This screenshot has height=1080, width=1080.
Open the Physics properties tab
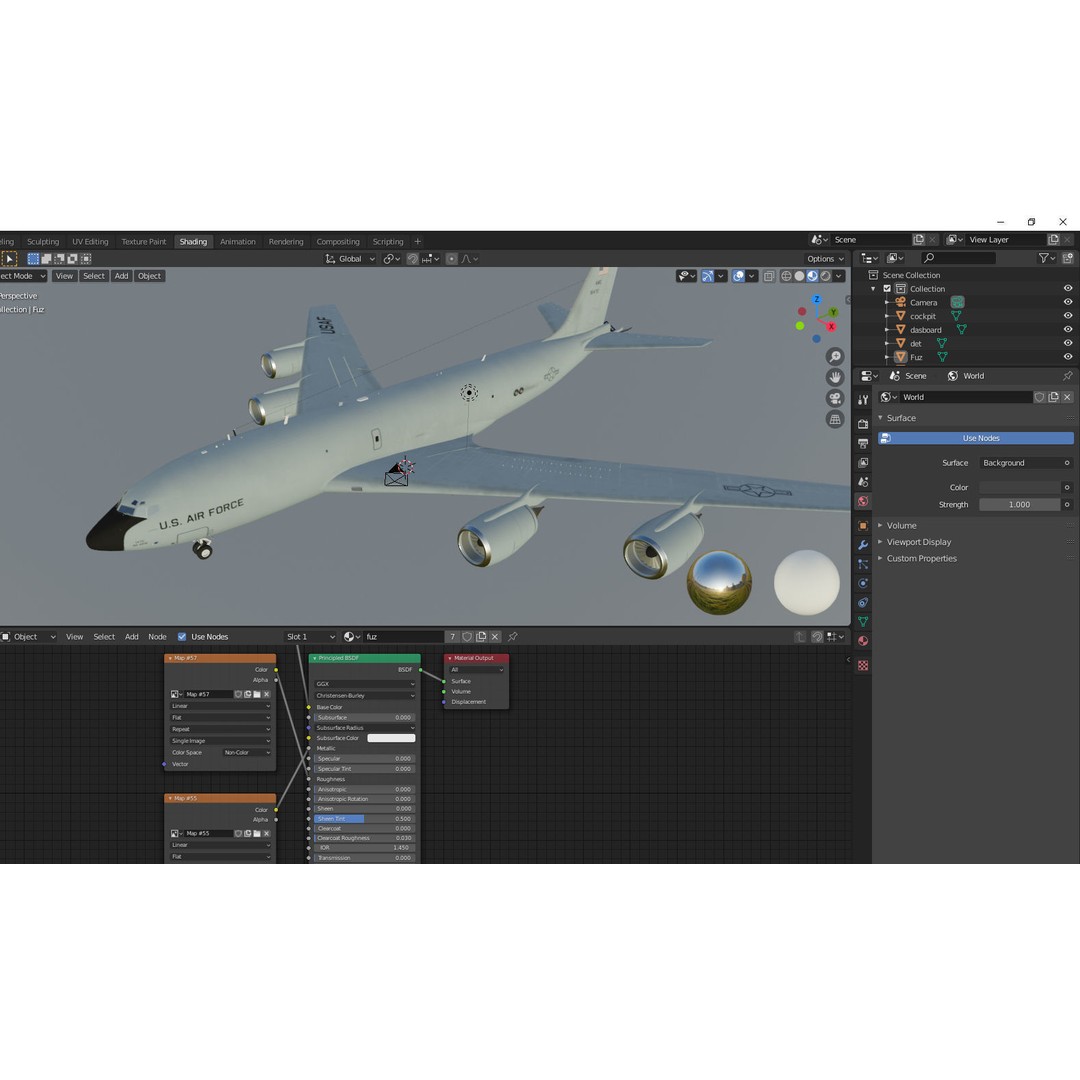click(862, 583)
